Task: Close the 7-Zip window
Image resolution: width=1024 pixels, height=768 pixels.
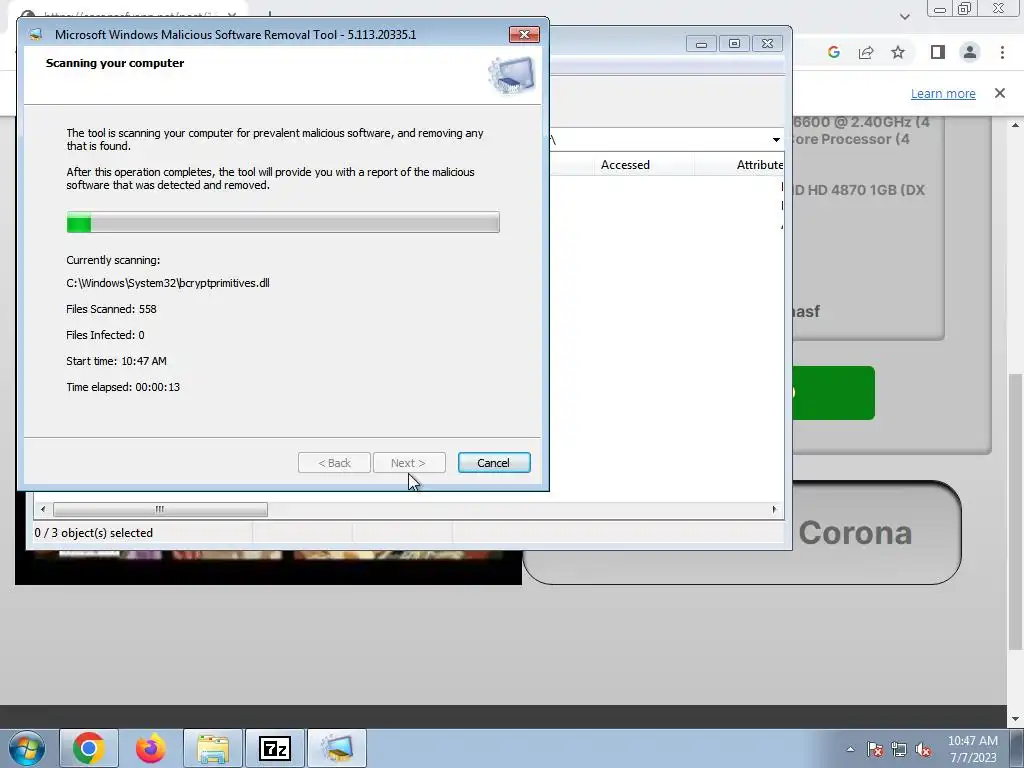Action: [x=767, y=44]
